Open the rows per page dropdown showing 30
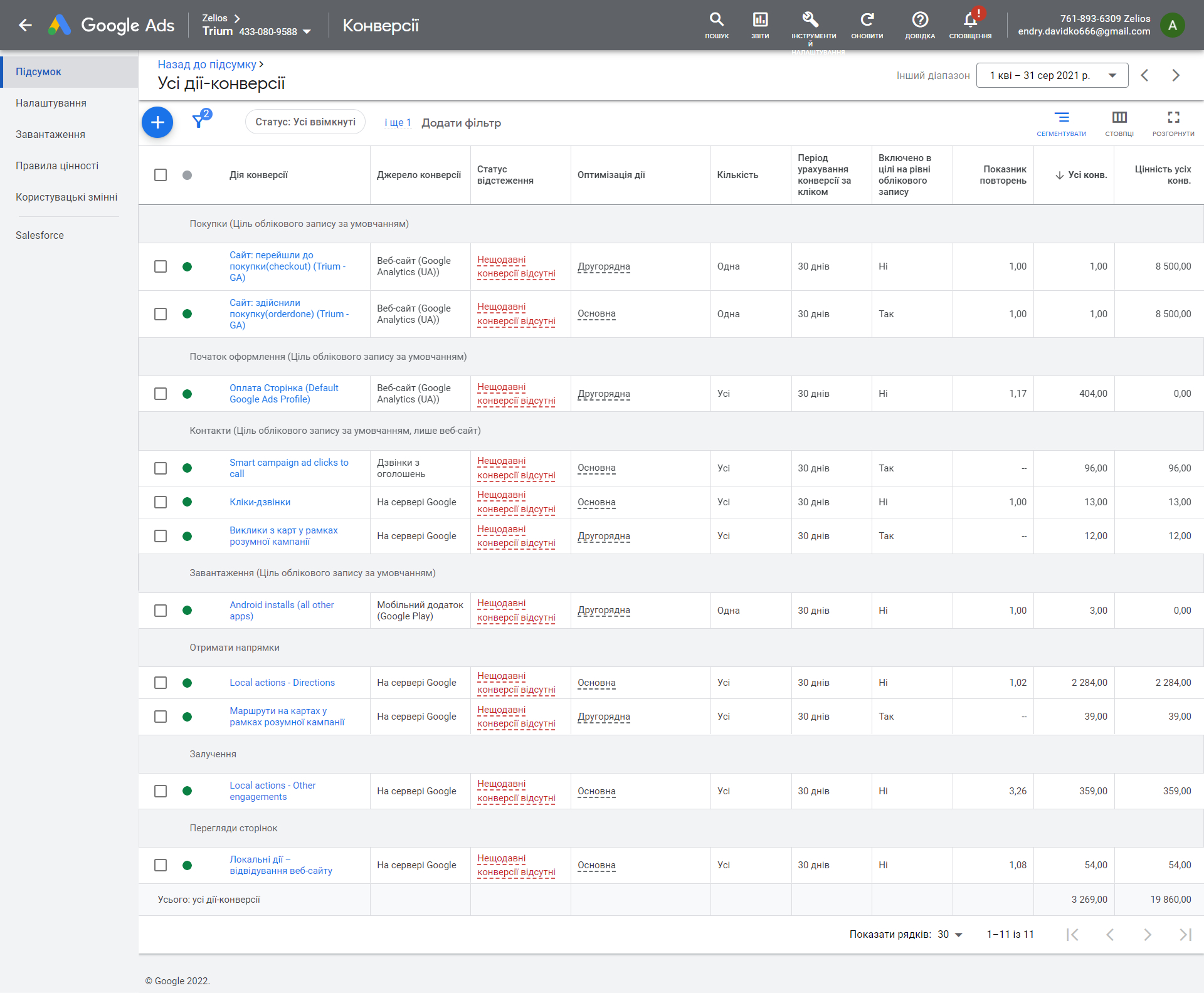This screenshot has height=993, width=1204. click(950, 934)
